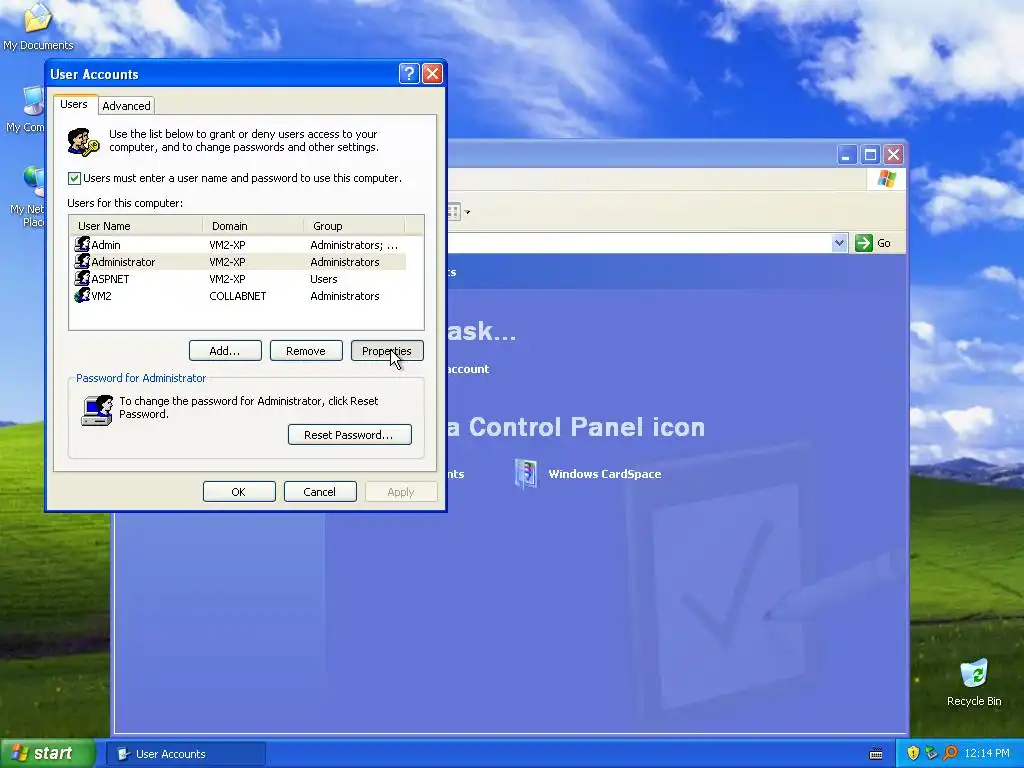This screenshot has width=1024, height=768.
Task: Click Reset Password... button
Action: click(x=349, y=435)
